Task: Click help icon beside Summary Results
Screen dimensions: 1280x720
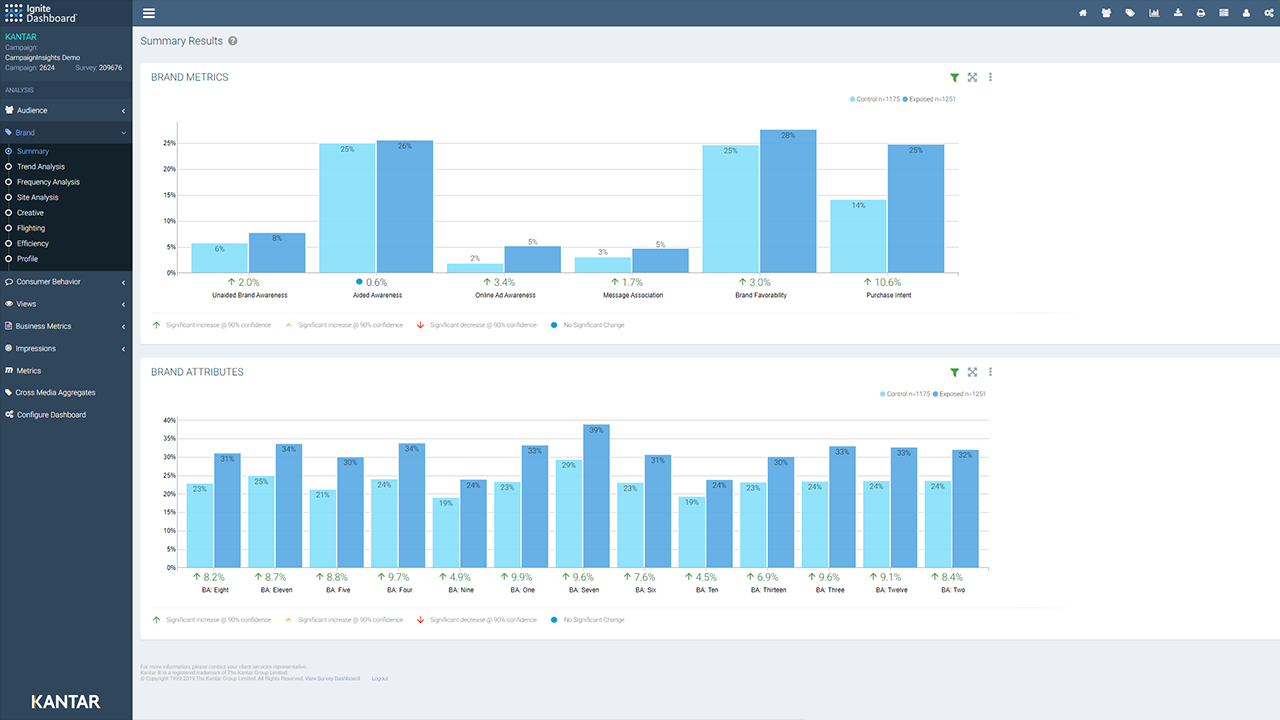Action: click(x=233, y=41)
